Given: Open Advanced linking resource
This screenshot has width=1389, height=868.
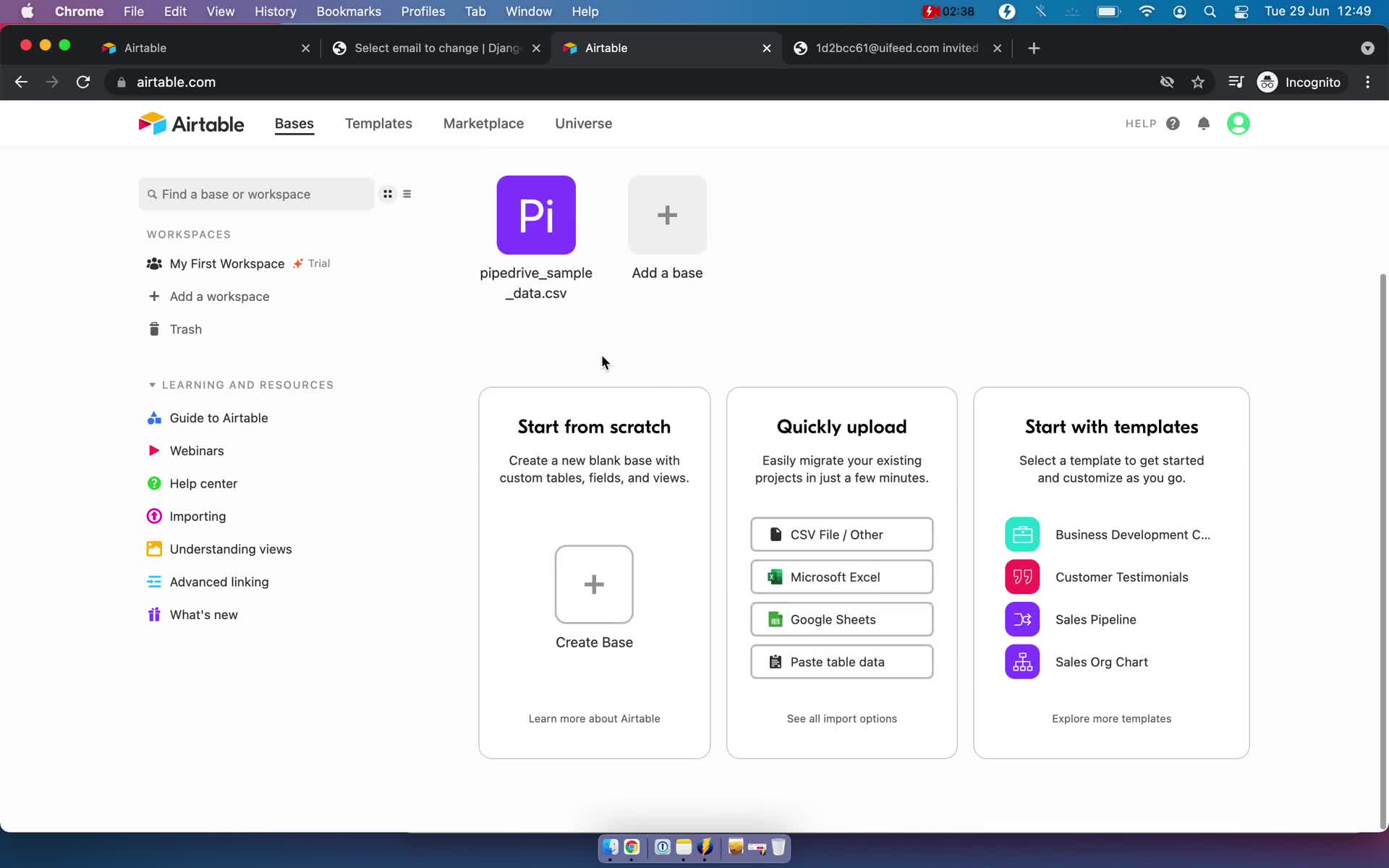Looking at the screenshot, I should point(208,582).
